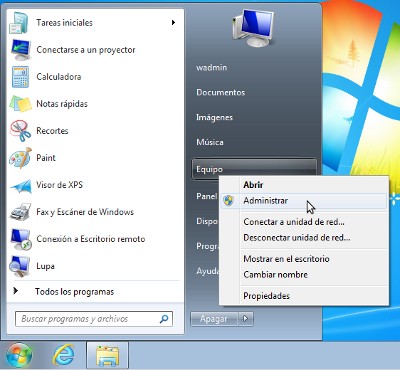The image size is (400, 370).
Task: Open Música in the right pane
Action: (210, 142)
